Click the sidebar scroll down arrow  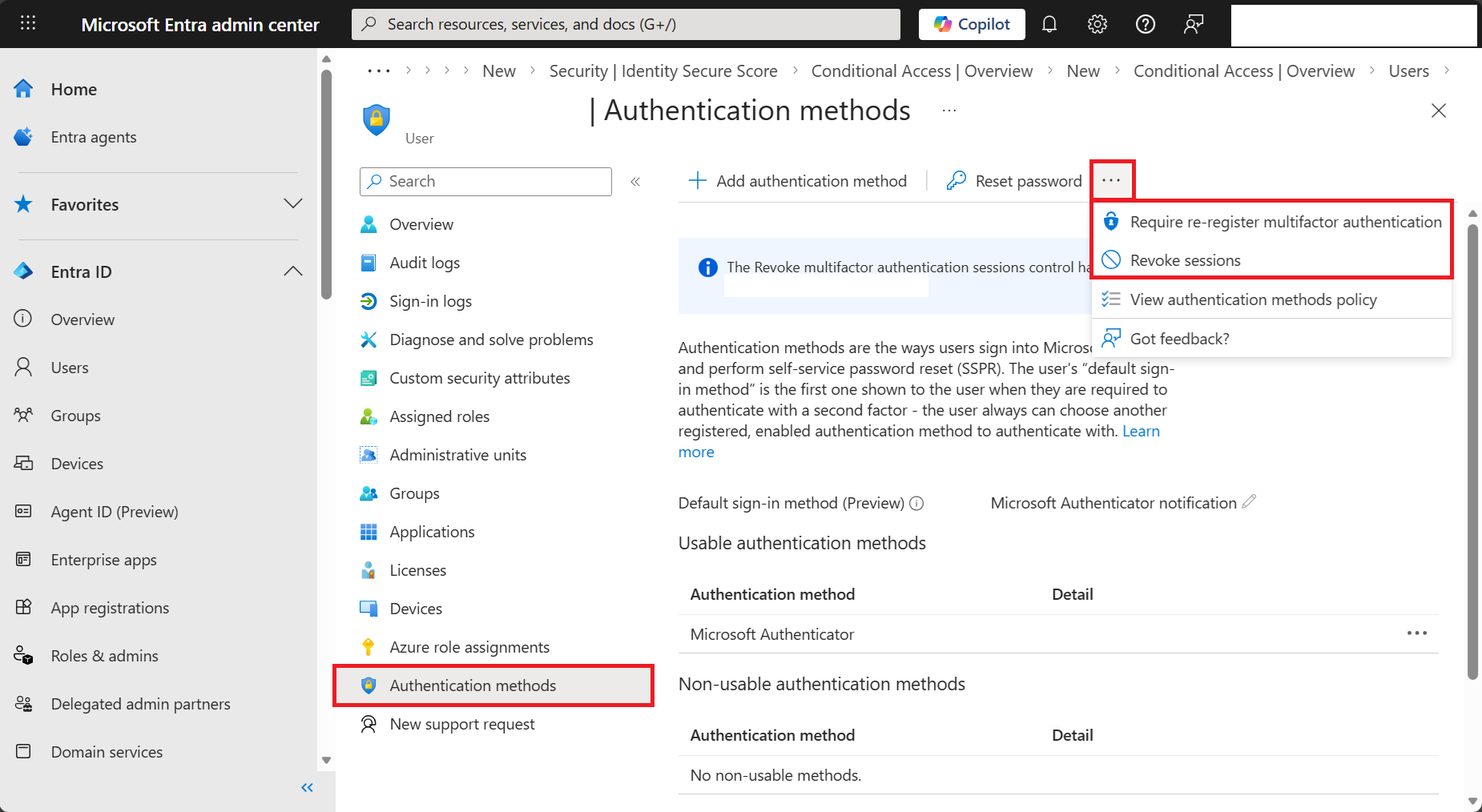point(326,760)
